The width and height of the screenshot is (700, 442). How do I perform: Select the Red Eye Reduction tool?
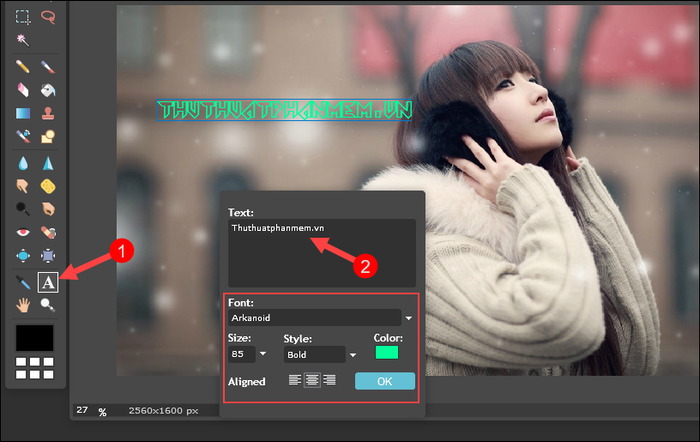pyautogui.click(x=23, y=232)
